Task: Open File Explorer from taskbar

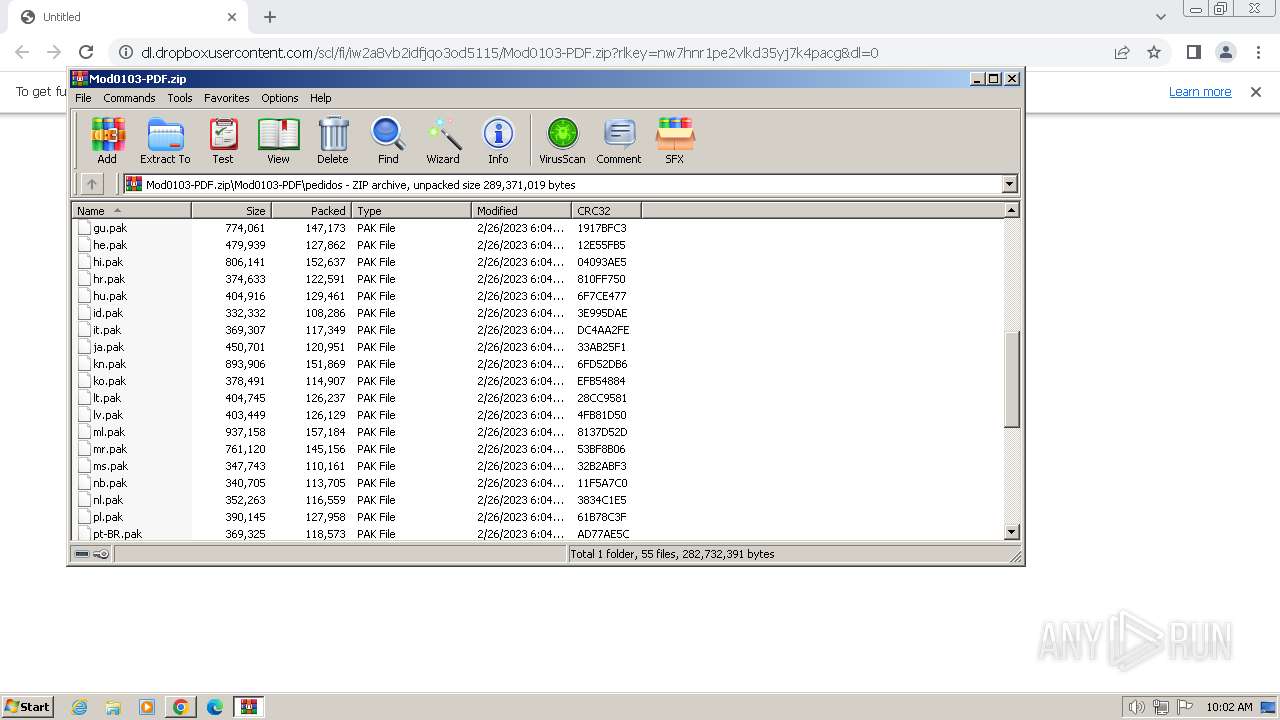Action: (113, 707)
